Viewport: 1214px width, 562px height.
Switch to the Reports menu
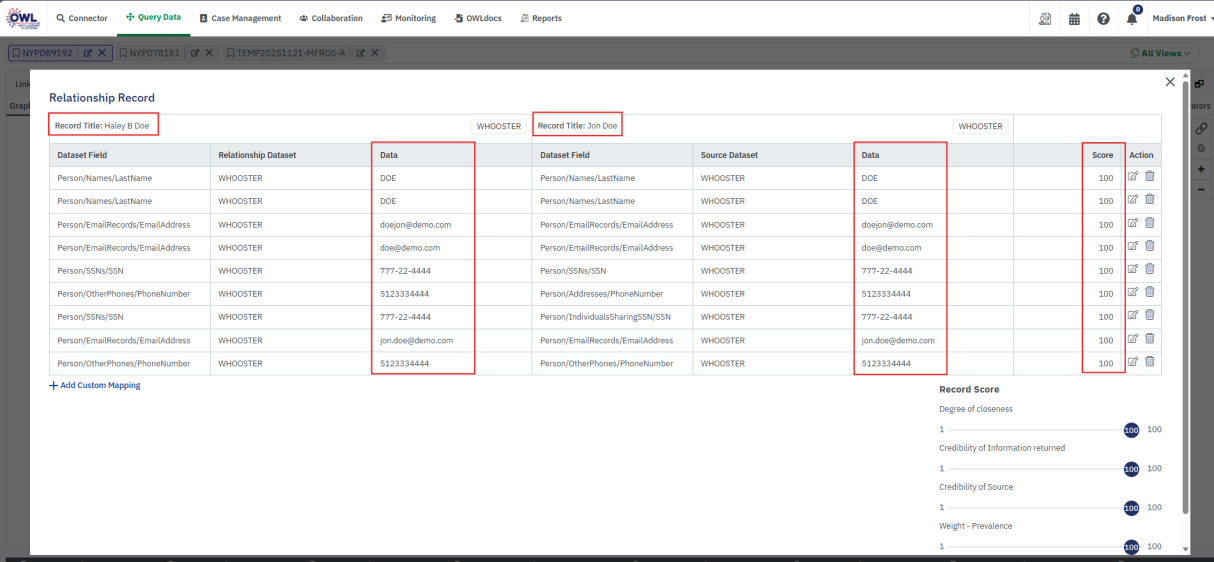[x=540, y=18]
